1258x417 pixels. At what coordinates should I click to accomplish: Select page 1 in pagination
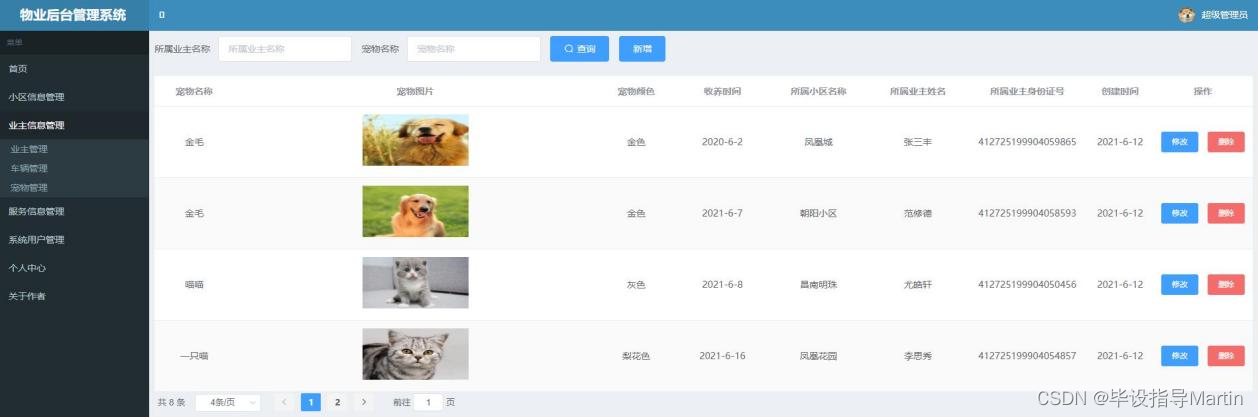click(310, 402)
